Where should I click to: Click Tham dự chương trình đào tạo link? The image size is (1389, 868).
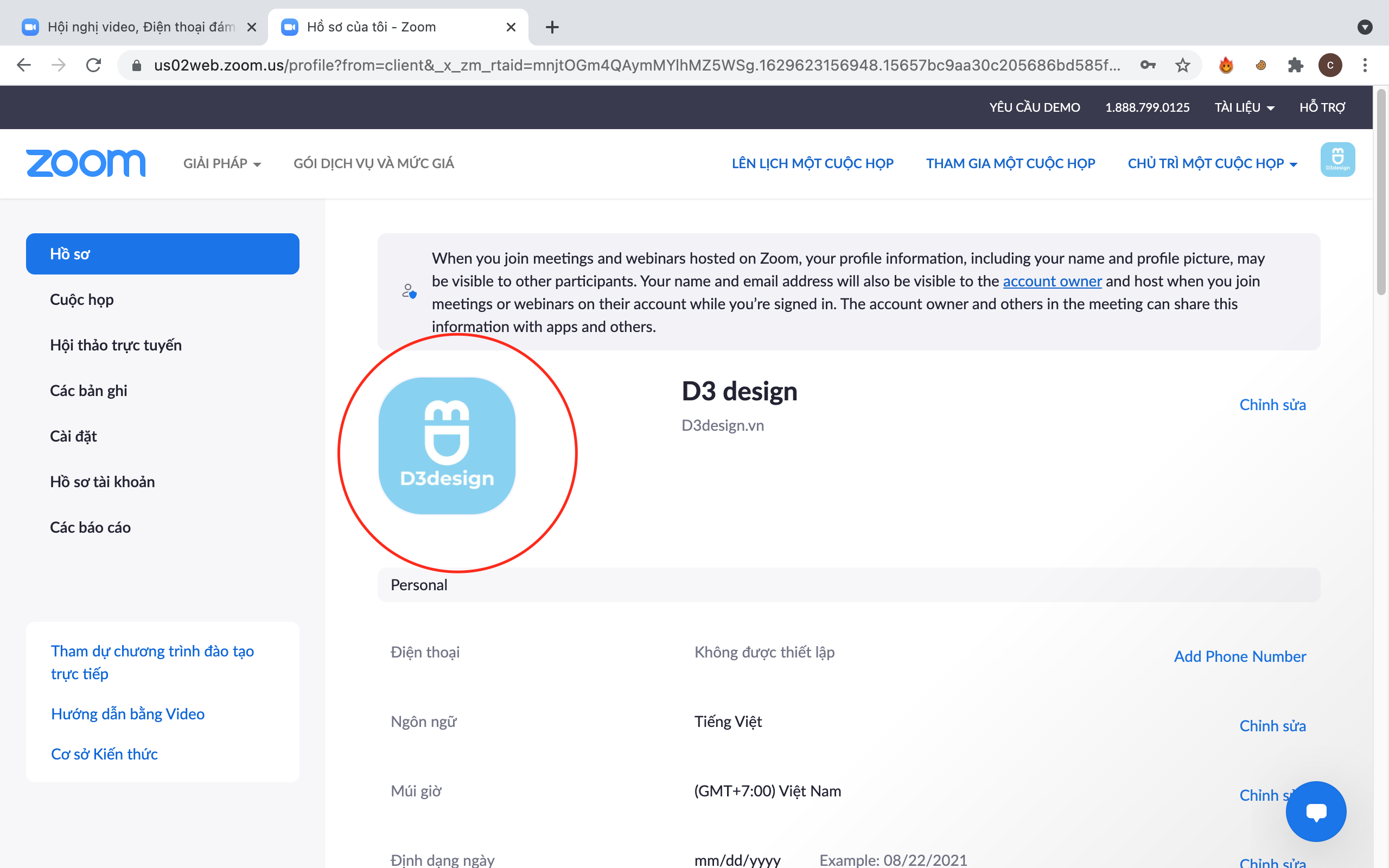(152, 662)
